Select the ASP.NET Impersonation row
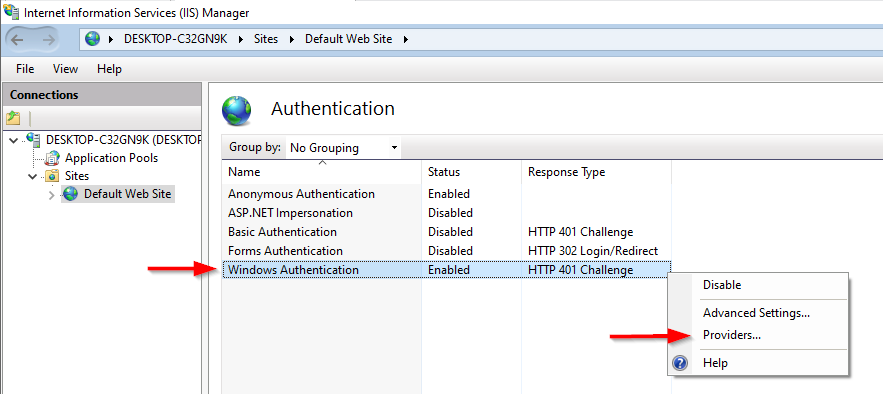This screenshot has height=394, width=883. (447, 213)
